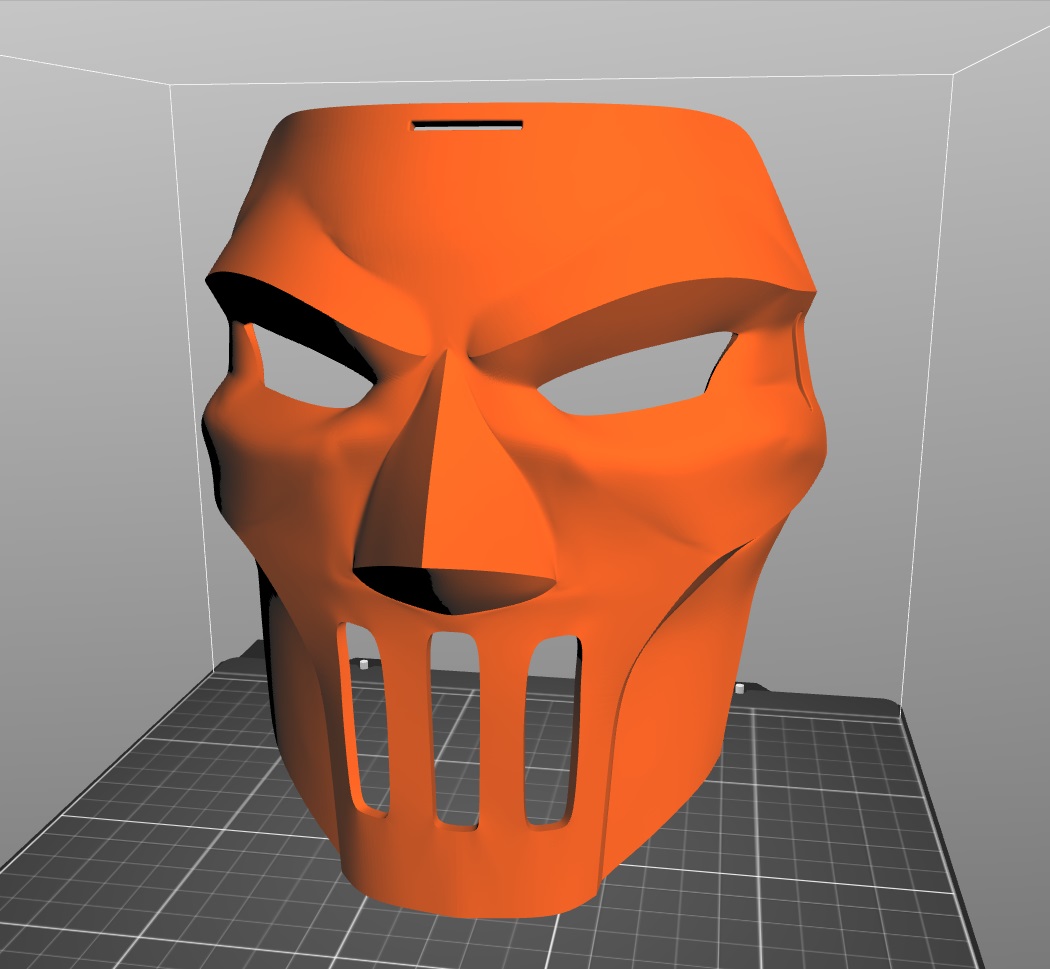The width and height of the screenshot is (1050, 969).
Task: Deselect by clicking the gray background left of the mask
Action: [x=90, y=400]
